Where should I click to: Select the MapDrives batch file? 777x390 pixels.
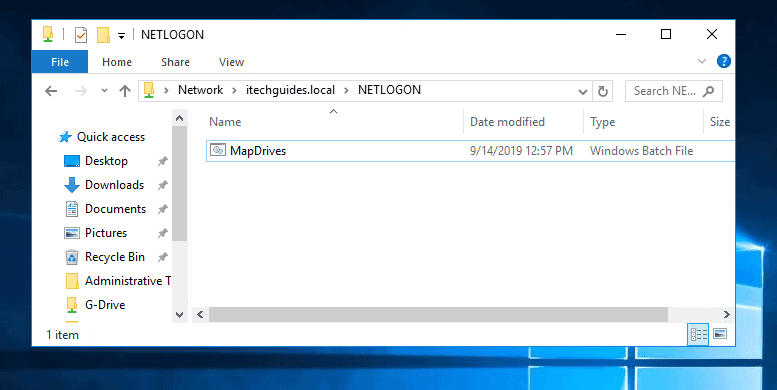tap(470, 151)
